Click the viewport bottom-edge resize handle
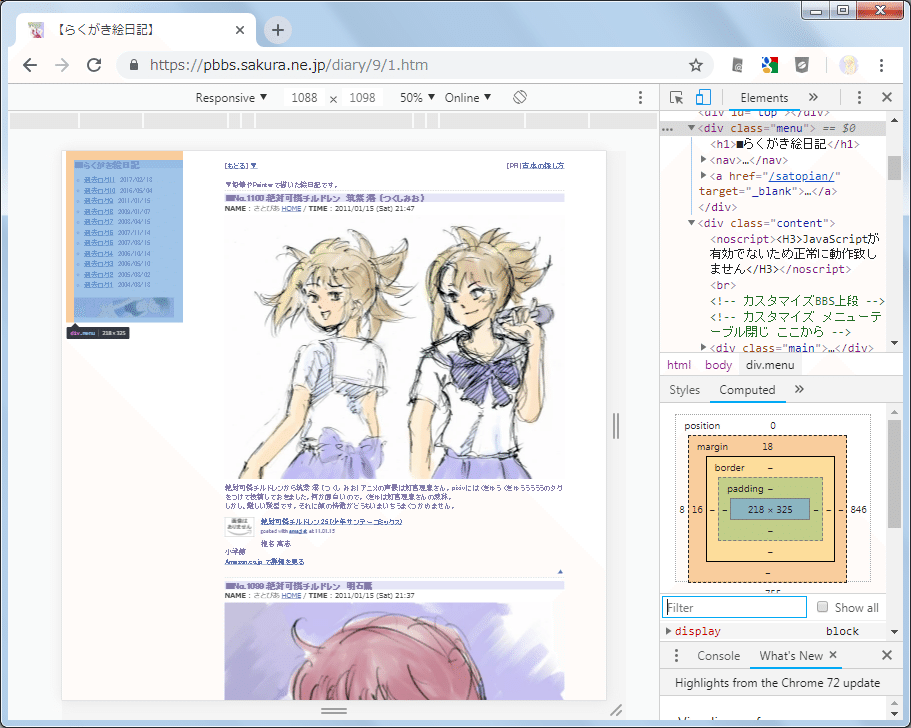This screenshot has height=728, width=911. (x=333, y=711)
